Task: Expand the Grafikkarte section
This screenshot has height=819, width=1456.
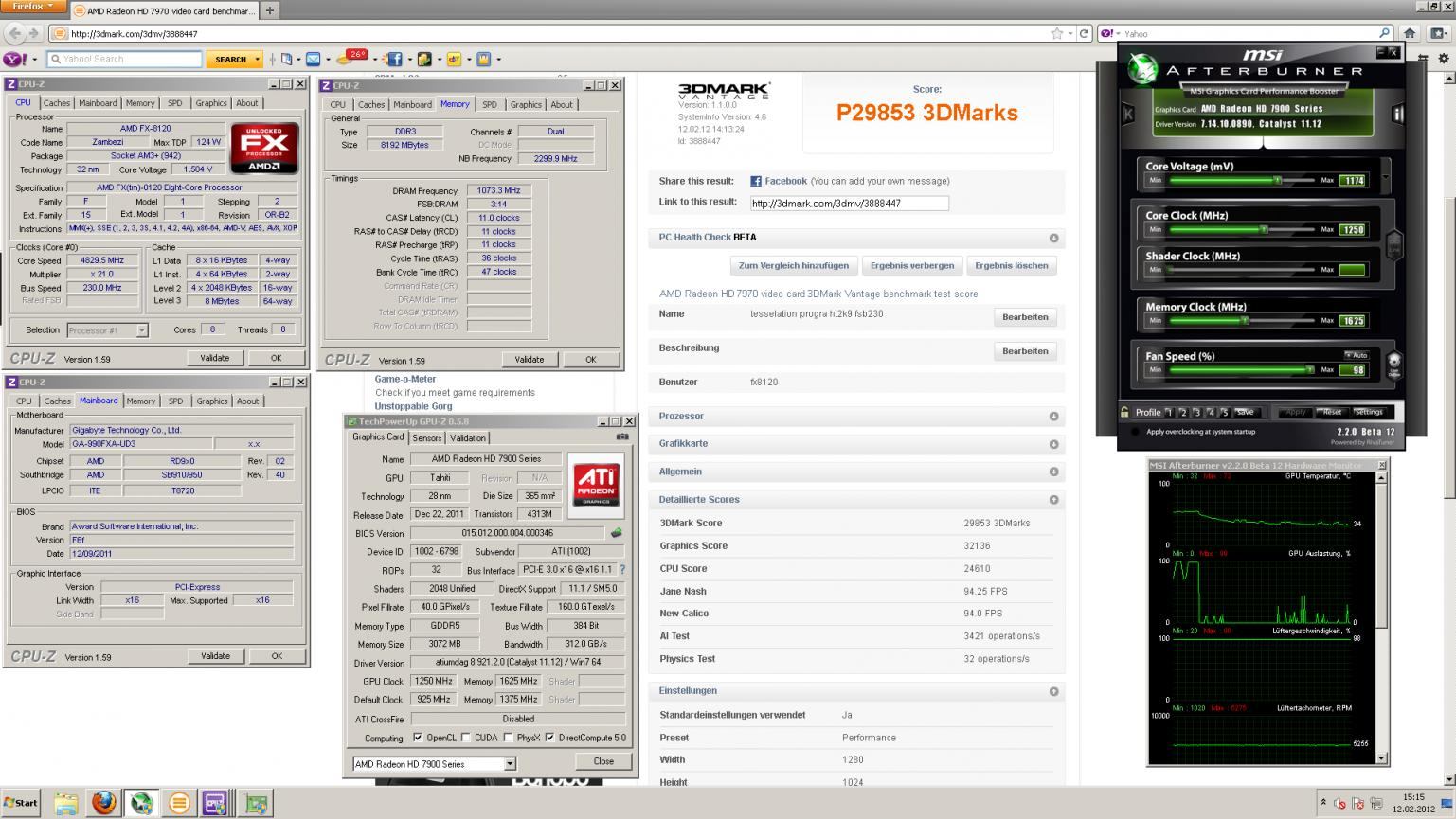Action: coord(1053,444)
